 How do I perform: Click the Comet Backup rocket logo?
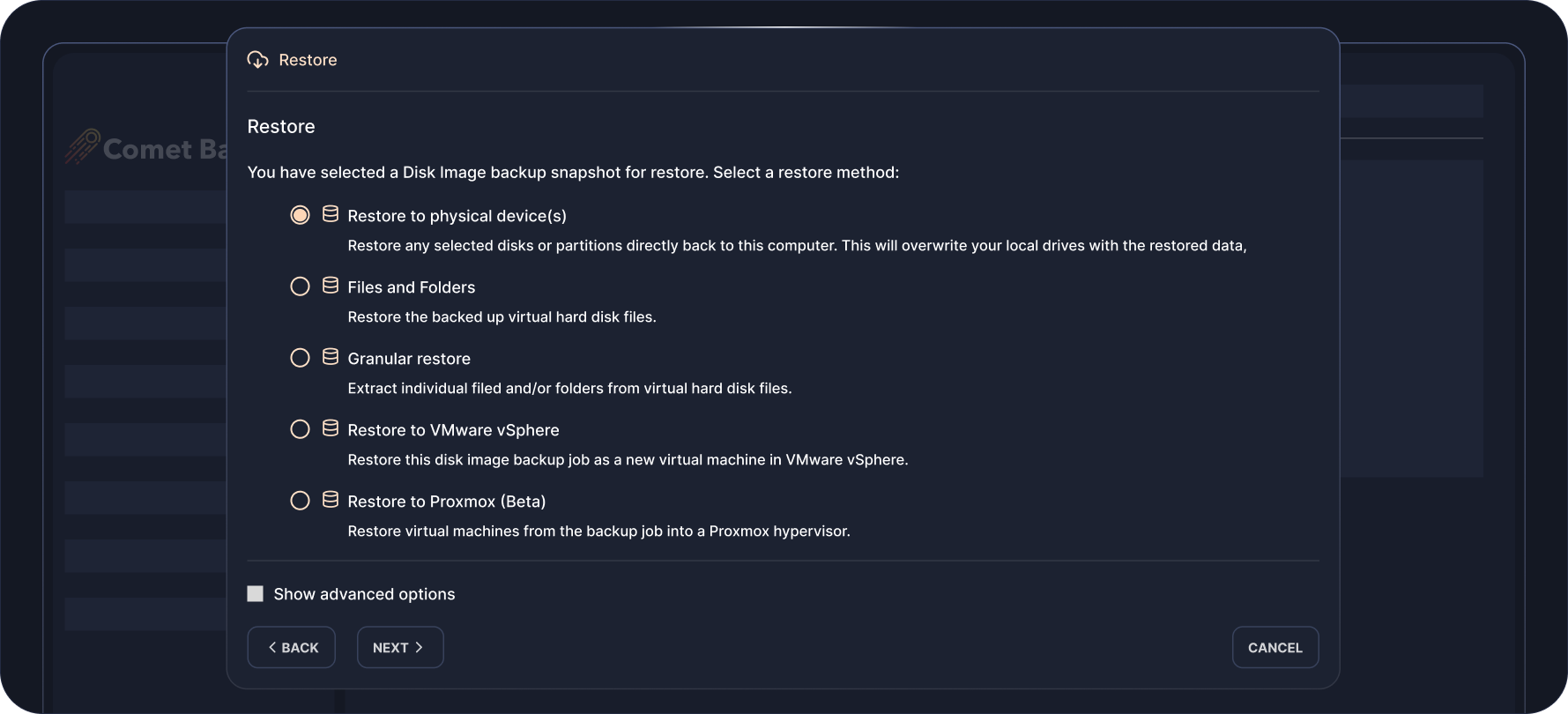click(x=83, y=147)
